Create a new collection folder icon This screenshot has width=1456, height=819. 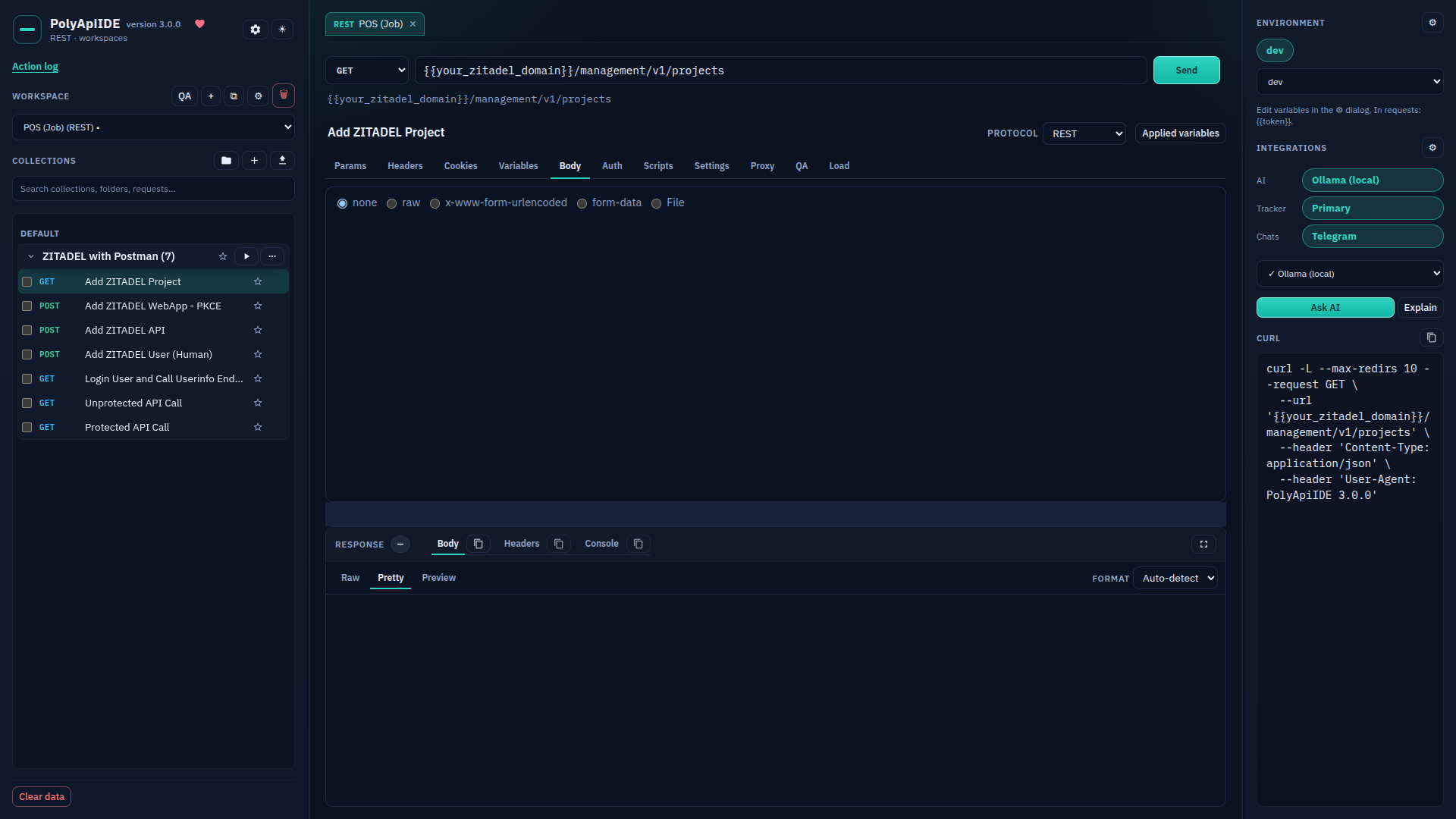(226, 161)
